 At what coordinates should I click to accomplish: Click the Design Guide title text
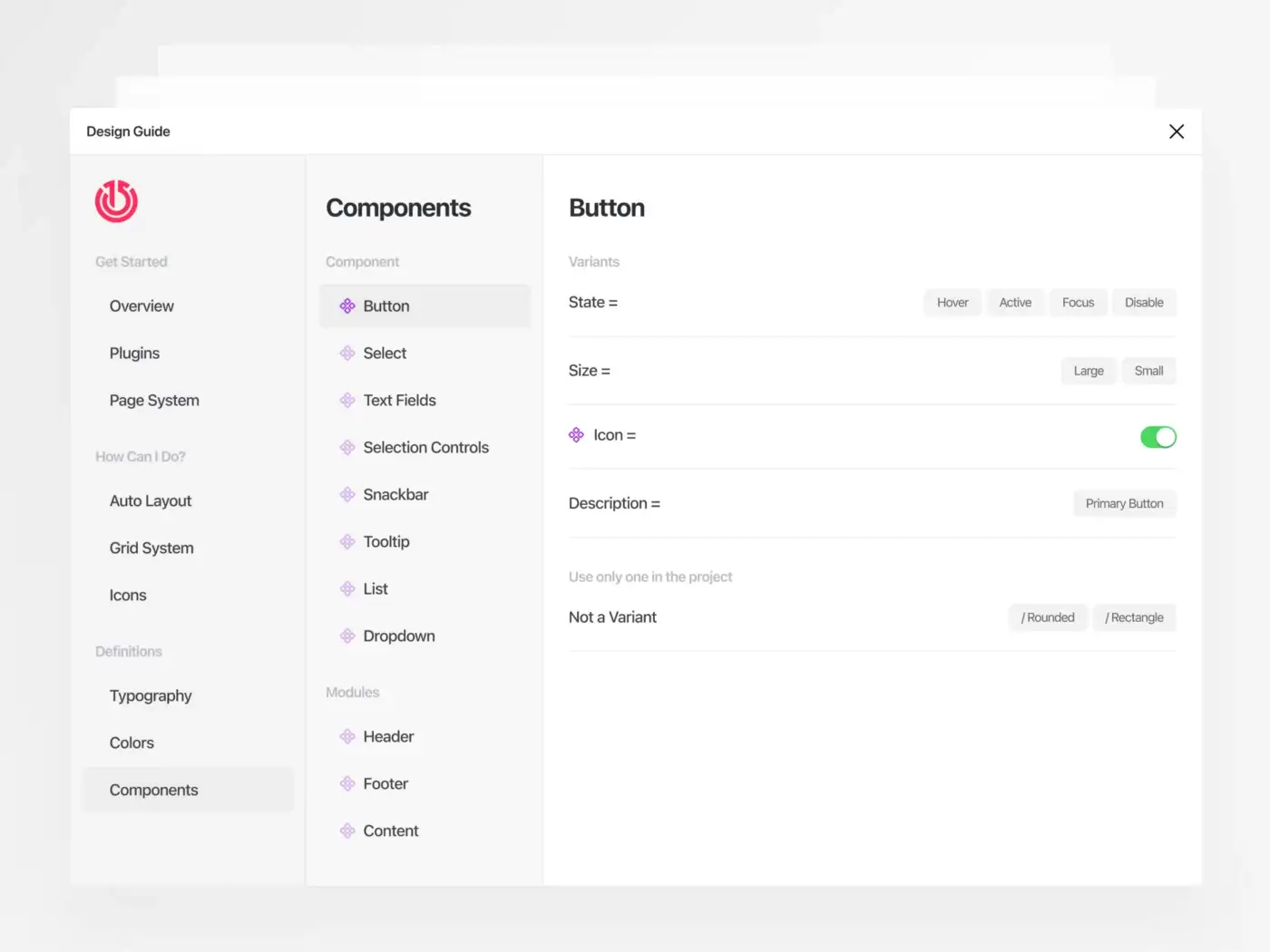click(x=128, y=131)
